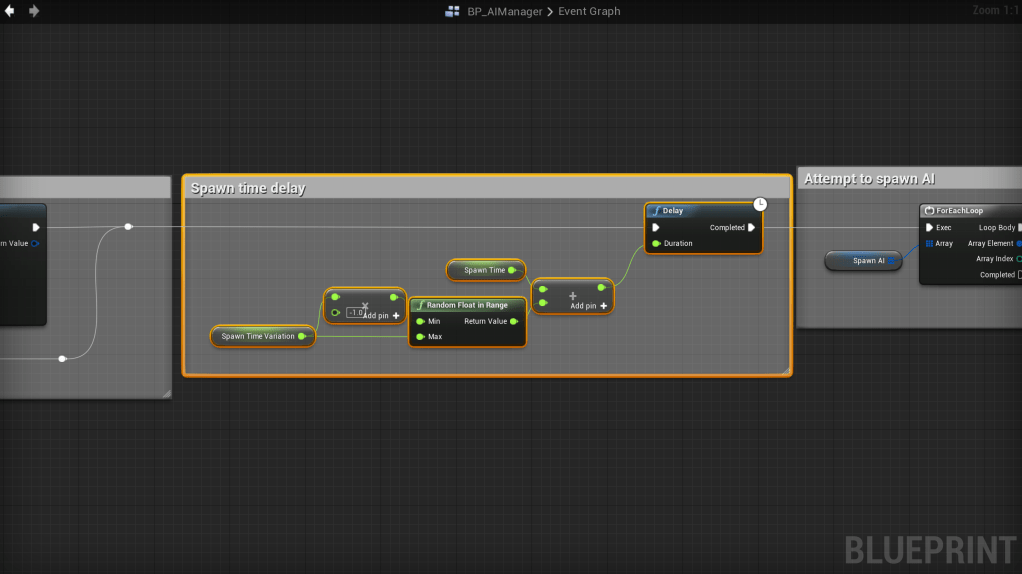
Task: Click the back navigation arrow
Action: pyautogui.click(x=10, y=11)
